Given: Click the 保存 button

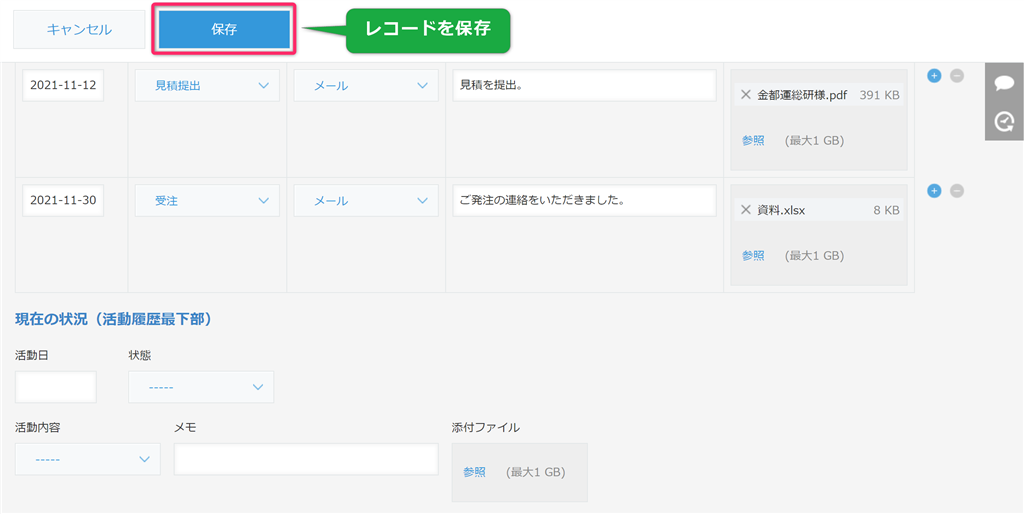Looking at the screenshot, I should pos(224,30).
